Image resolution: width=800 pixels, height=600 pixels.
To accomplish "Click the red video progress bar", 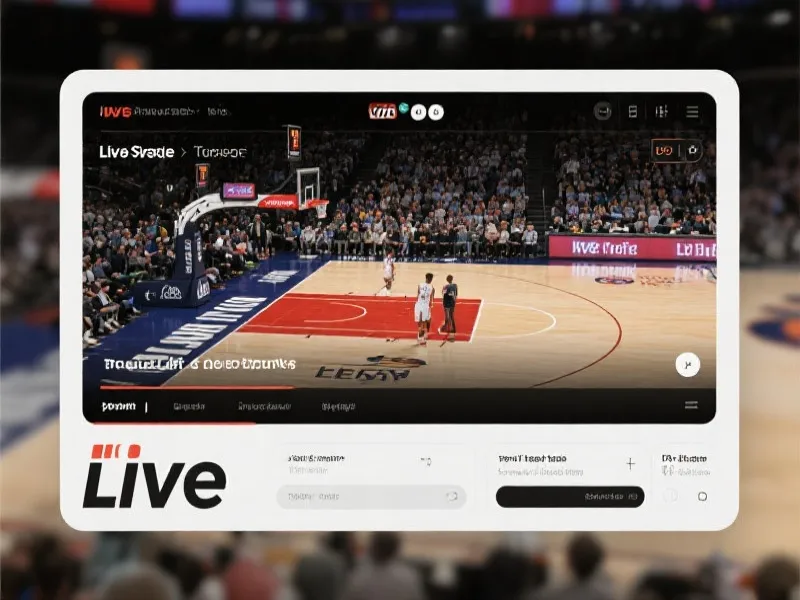I will (190, 387).
